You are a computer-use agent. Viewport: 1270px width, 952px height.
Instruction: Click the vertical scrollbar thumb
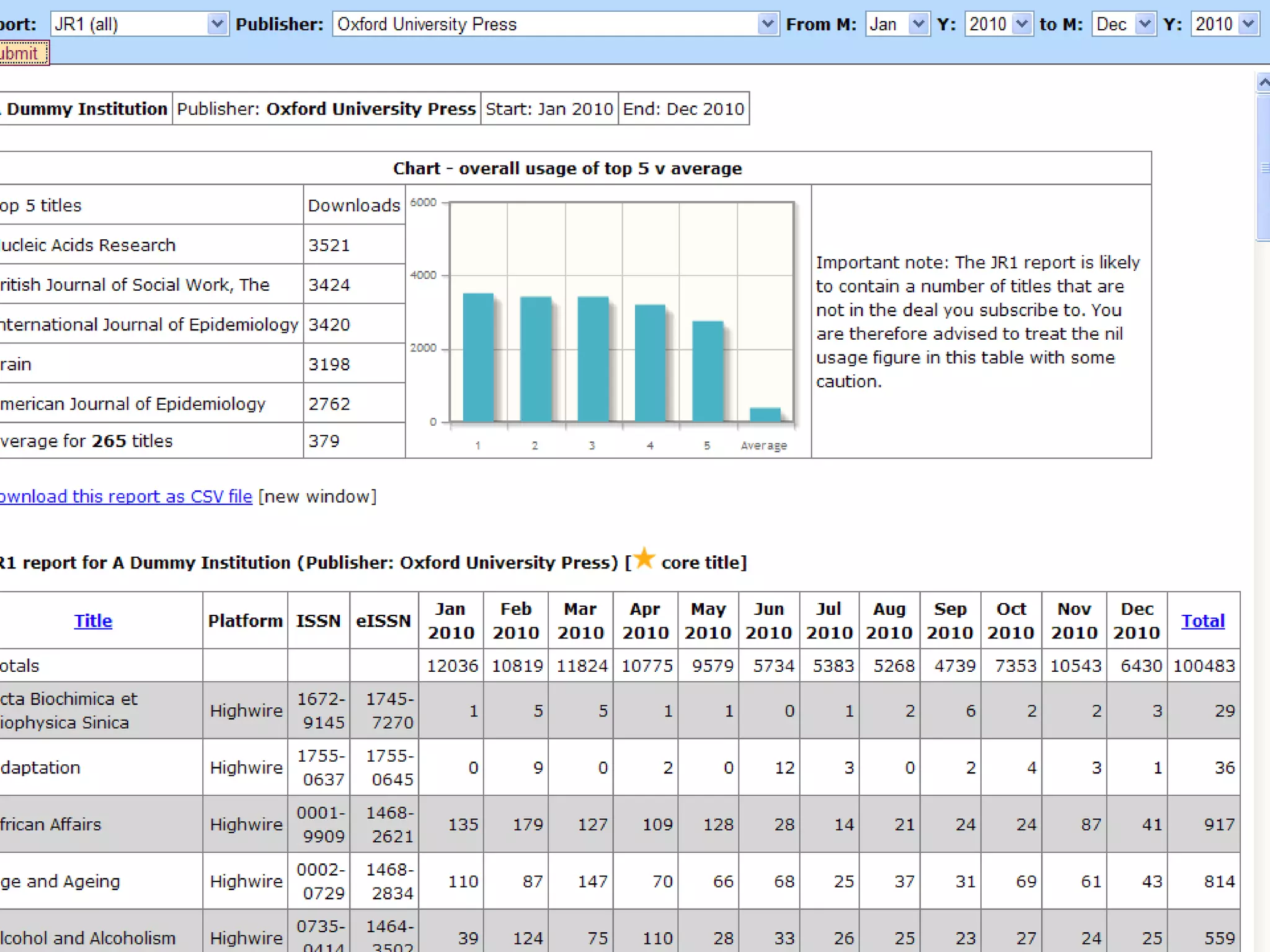coord(1263,167)
